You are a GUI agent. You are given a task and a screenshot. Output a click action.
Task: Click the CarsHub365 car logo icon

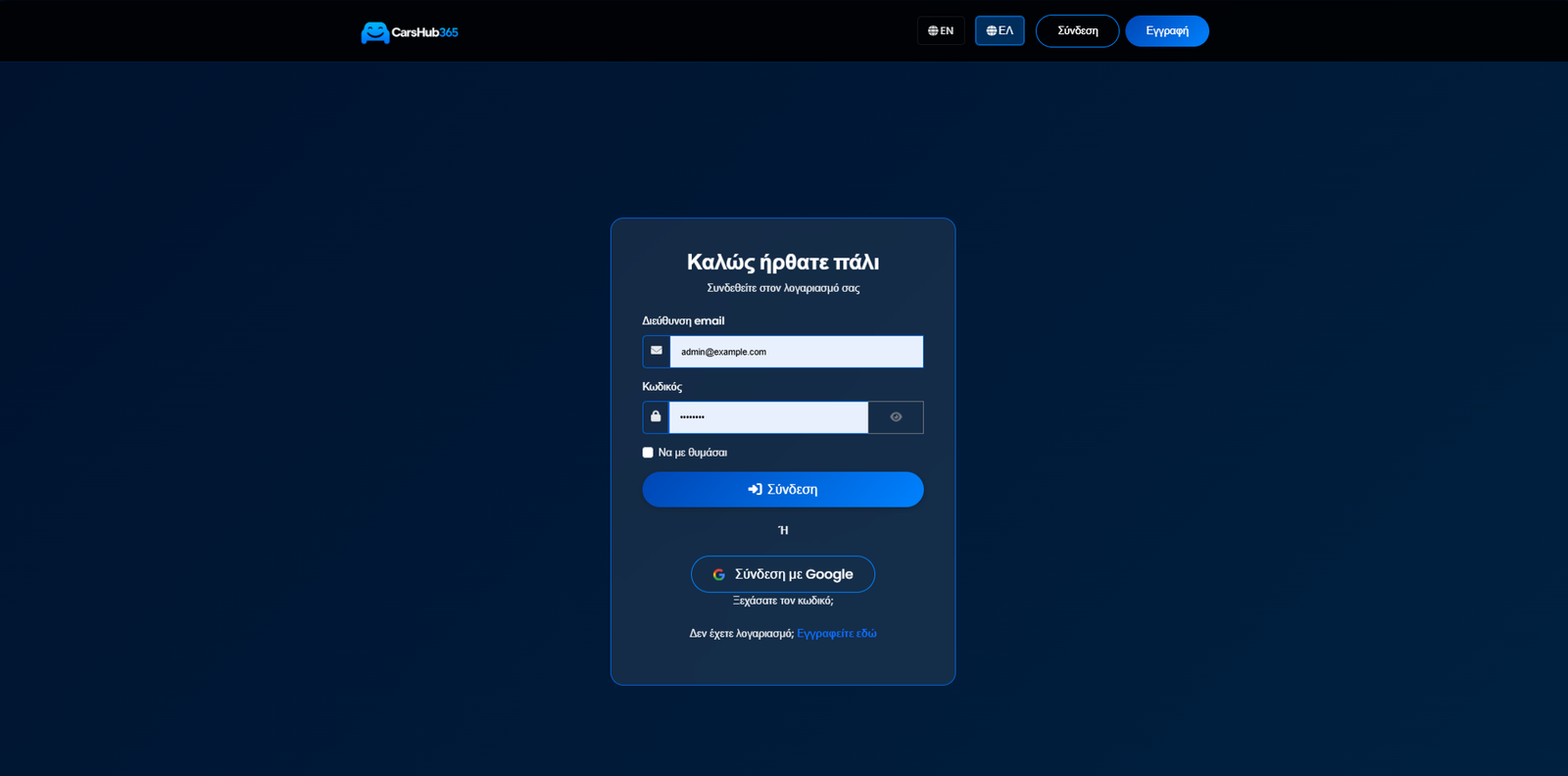click(374, 32)
